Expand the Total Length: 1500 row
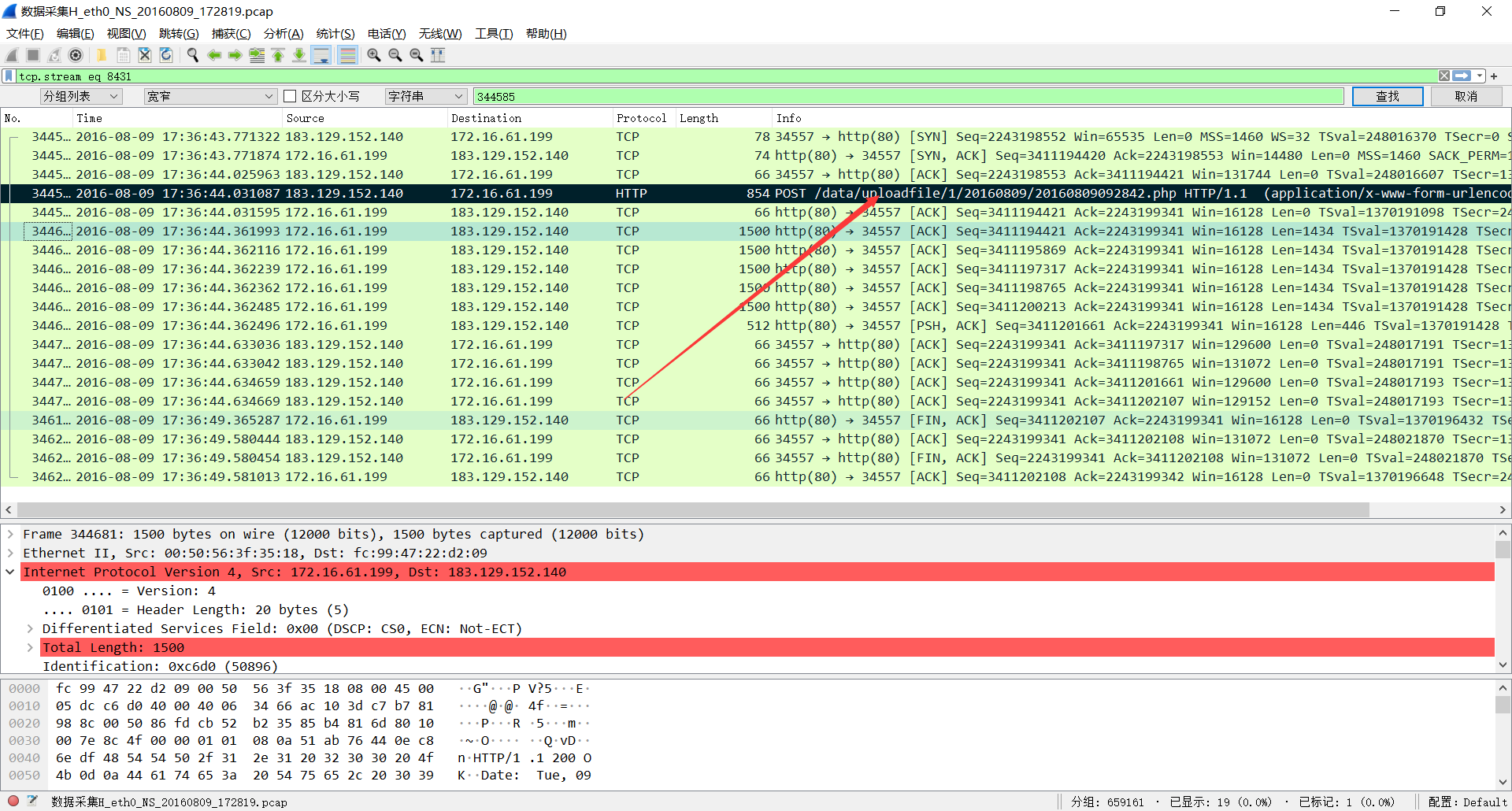This screenshot has width=1512, height=811. [x=30, y=647]
